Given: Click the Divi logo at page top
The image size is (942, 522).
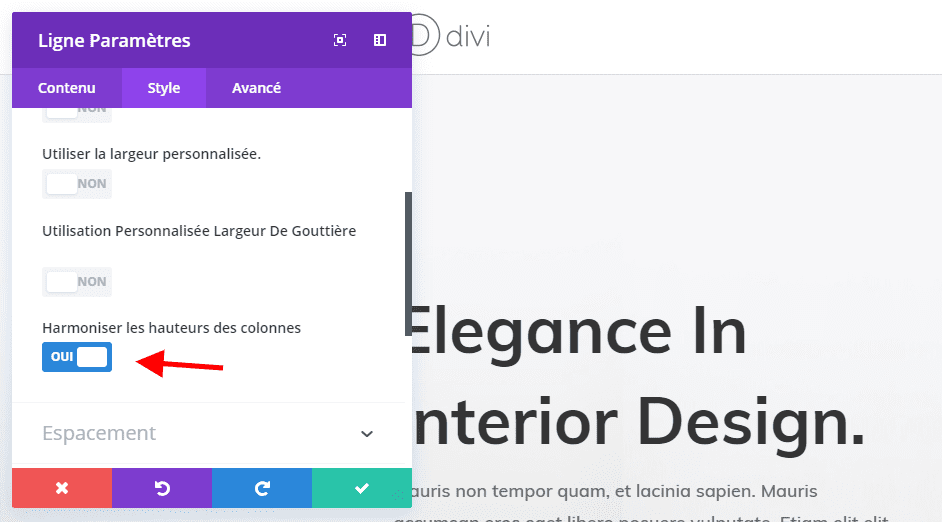Looking at the screenshot, I should pos(450,37).
